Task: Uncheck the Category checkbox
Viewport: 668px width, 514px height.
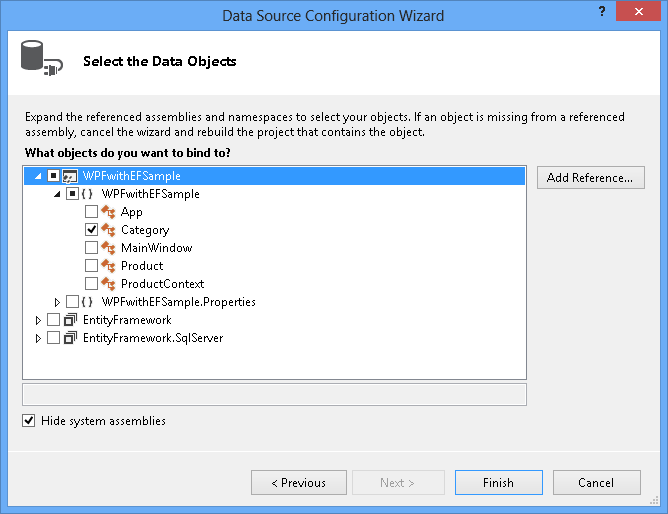Action: click(x=92, y=230)
